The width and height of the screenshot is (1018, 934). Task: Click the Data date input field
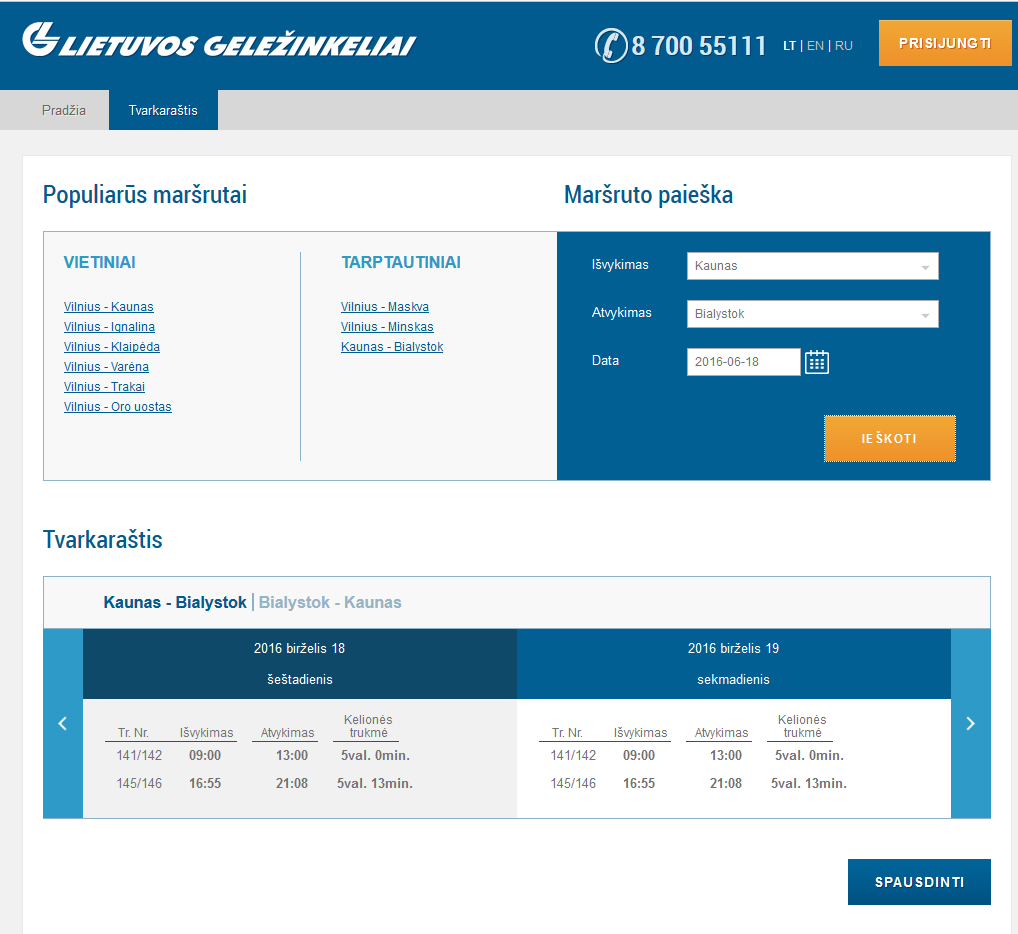click(743, 362)
